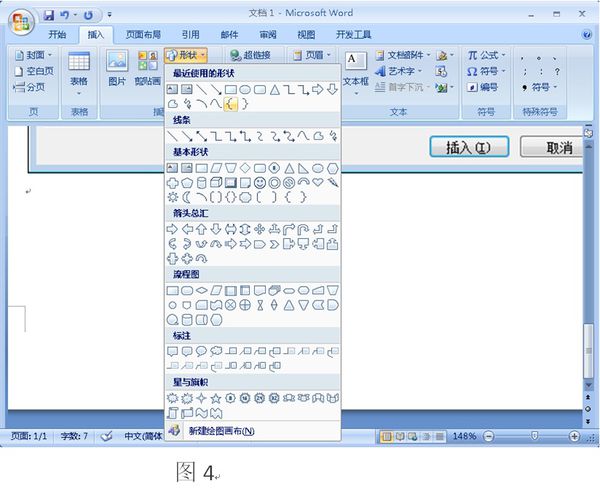Screen dimensions: 600x492
Task: Insert 编号 number symbol
Action: click(x=483, y=88)
